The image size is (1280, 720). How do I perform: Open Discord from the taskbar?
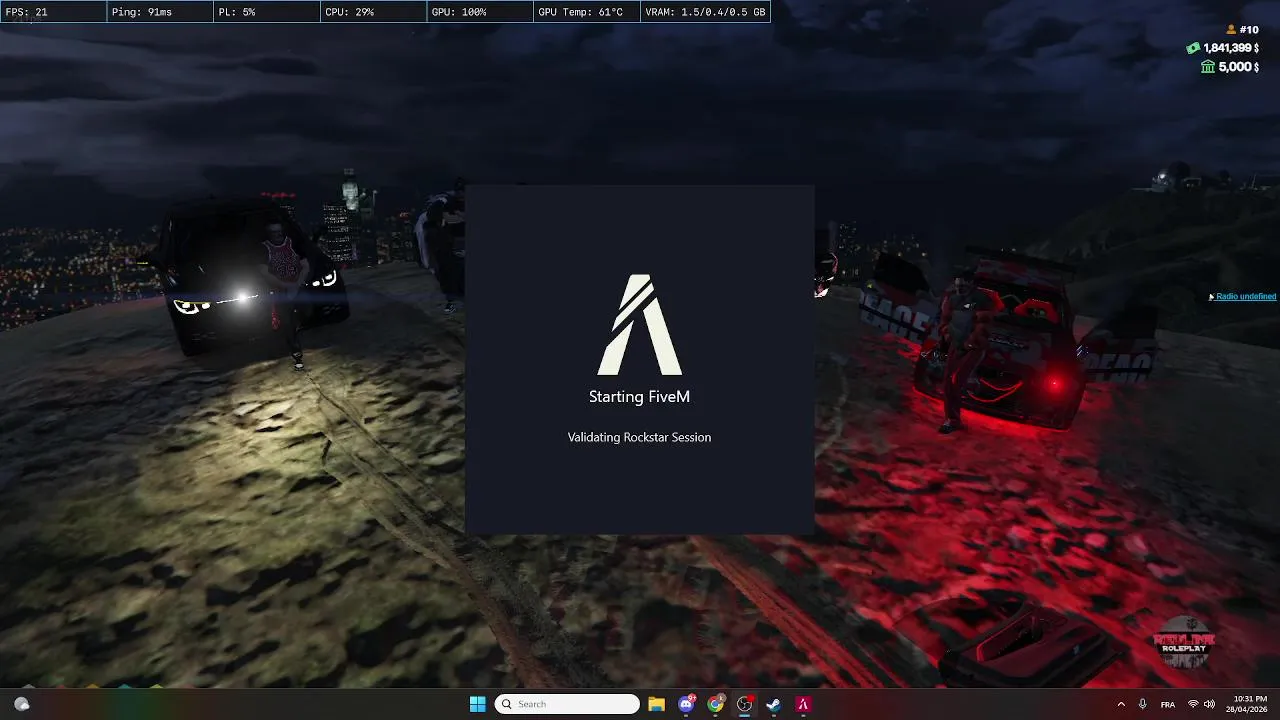[686, 704]
